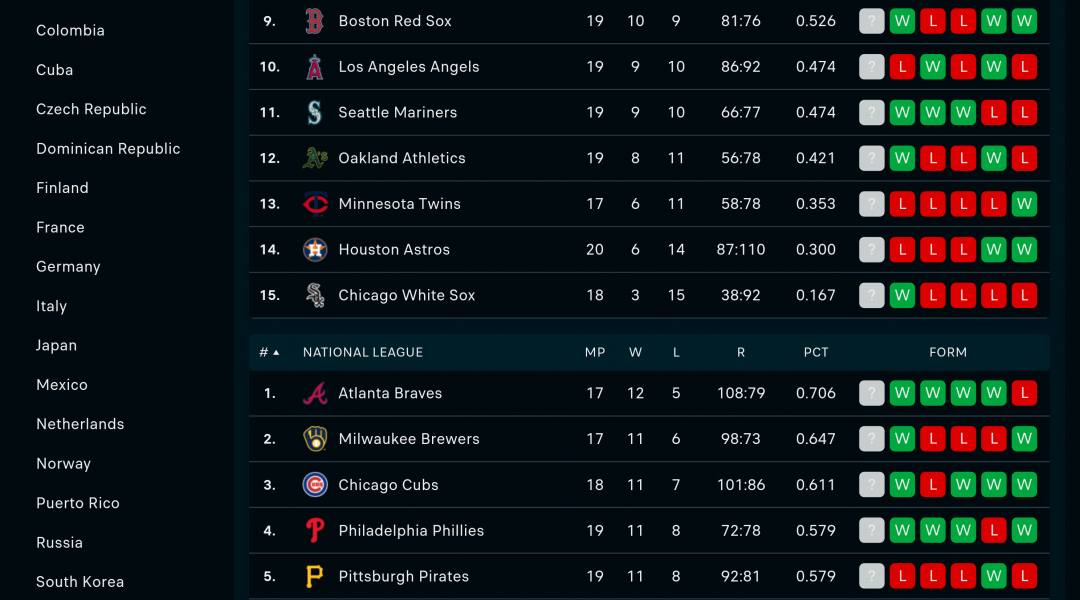The width and height of the screenshot is (1080, 600).
Task: Select Japan in the country list
Action: pos(56,345)
